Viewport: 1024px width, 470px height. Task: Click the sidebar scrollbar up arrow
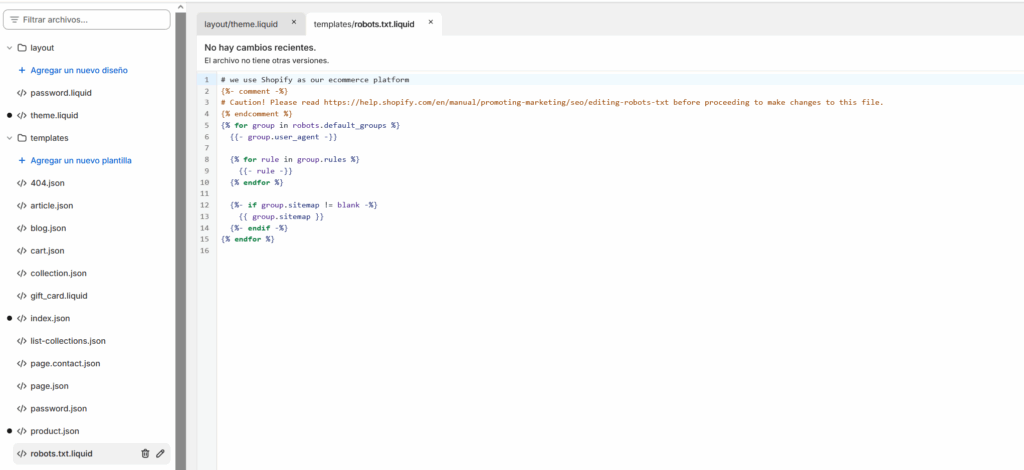coord(181,6)
